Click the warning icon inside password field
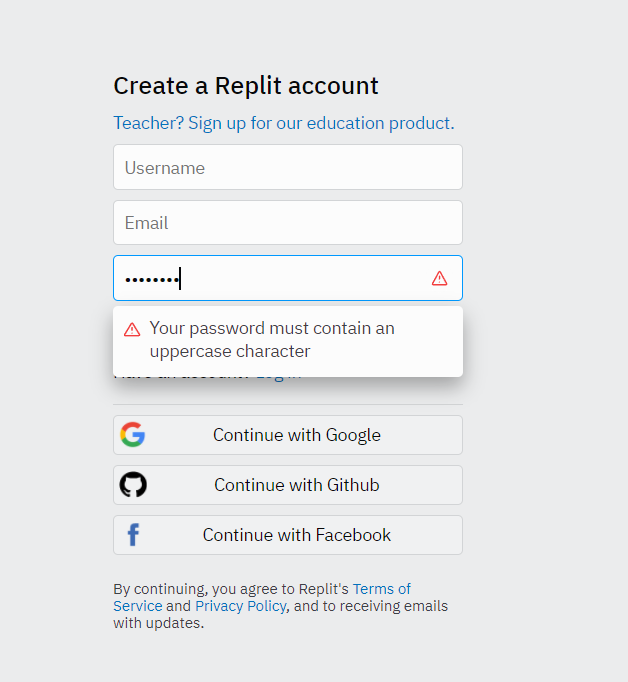Viewport: 628px width, 682px height. [x=439, y=278]
